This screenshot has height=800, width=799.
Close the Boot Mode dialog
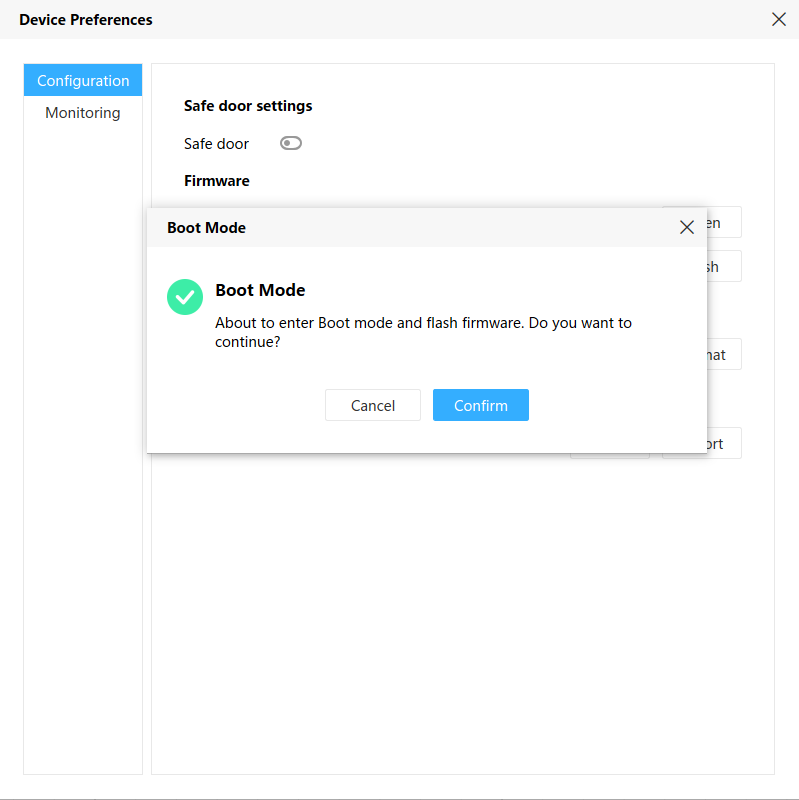tap(687, 228)
